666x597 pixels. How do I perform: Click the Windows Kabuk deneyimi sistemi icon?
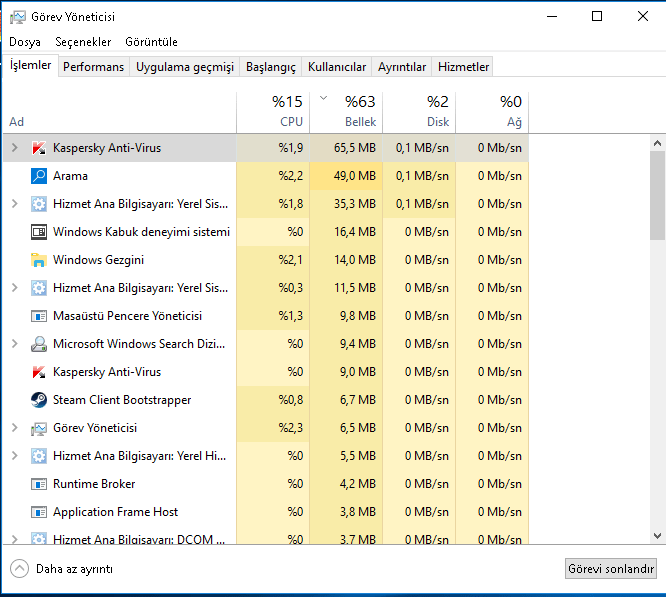39,232
